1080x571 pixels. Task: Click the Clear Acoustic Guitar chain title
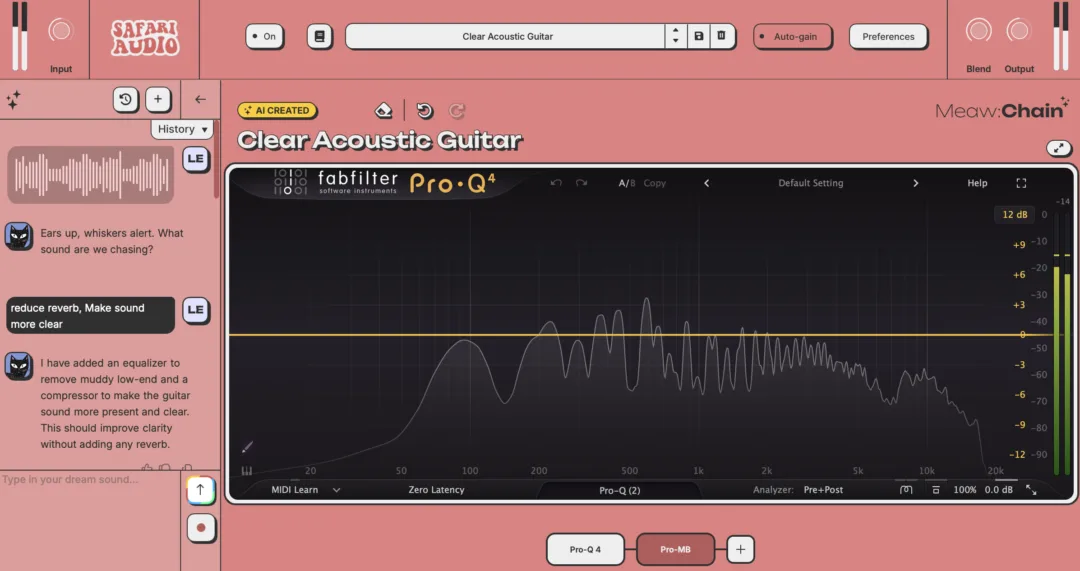[x=380, y=141]
